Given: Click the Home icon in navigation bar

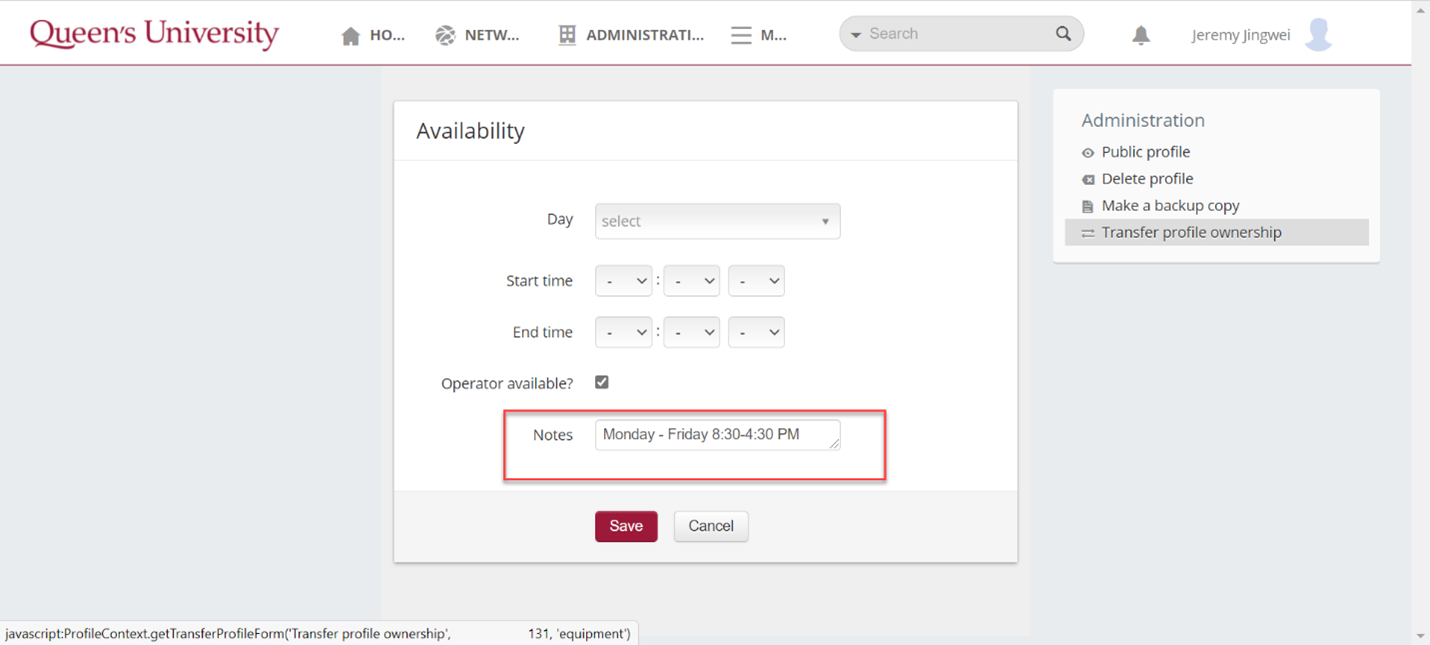Looking at the screenshot, I should click(350, 36).
